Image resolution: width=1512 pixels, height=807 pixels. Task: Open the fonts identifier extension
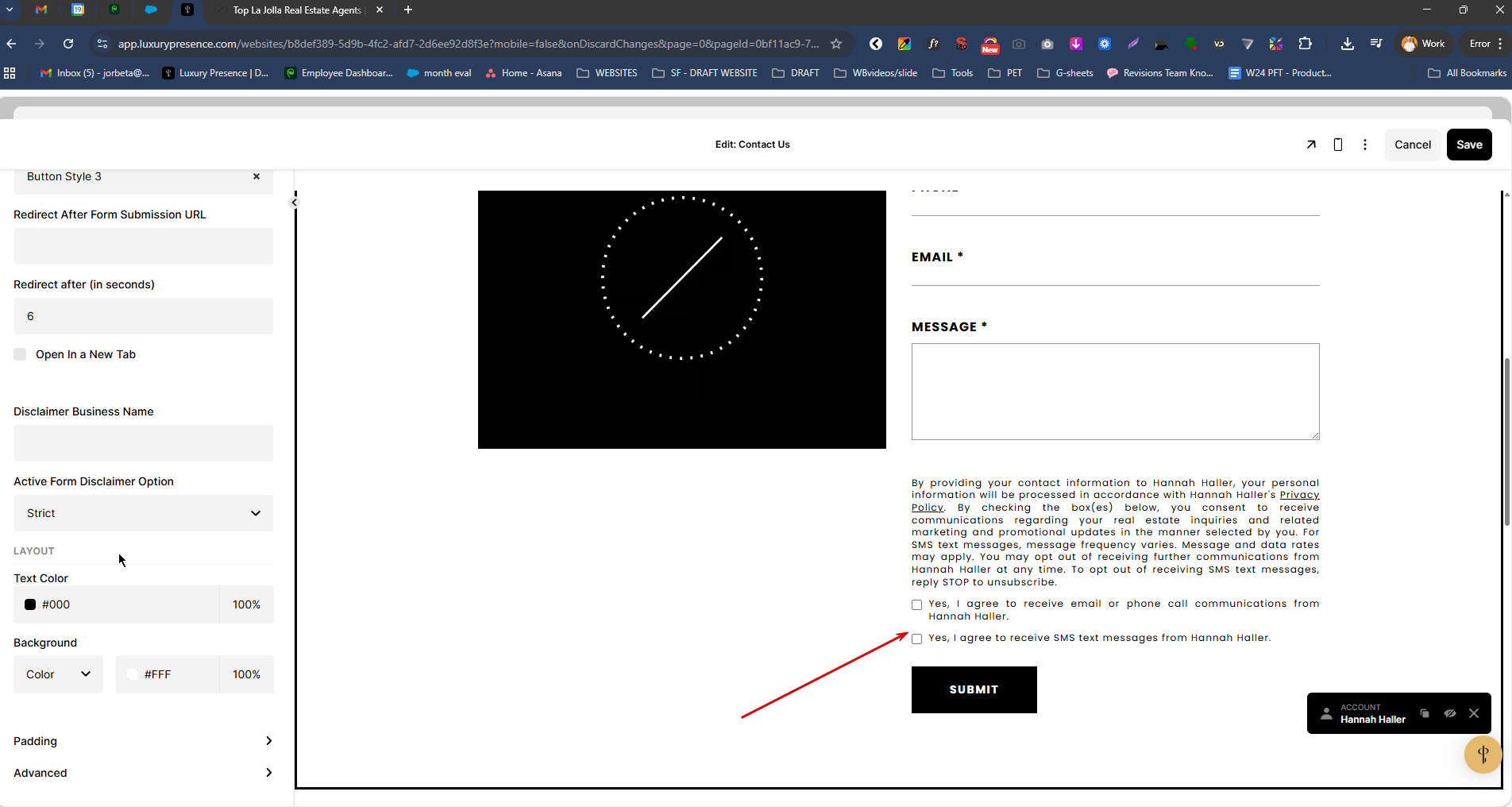[x=933, y=44]
